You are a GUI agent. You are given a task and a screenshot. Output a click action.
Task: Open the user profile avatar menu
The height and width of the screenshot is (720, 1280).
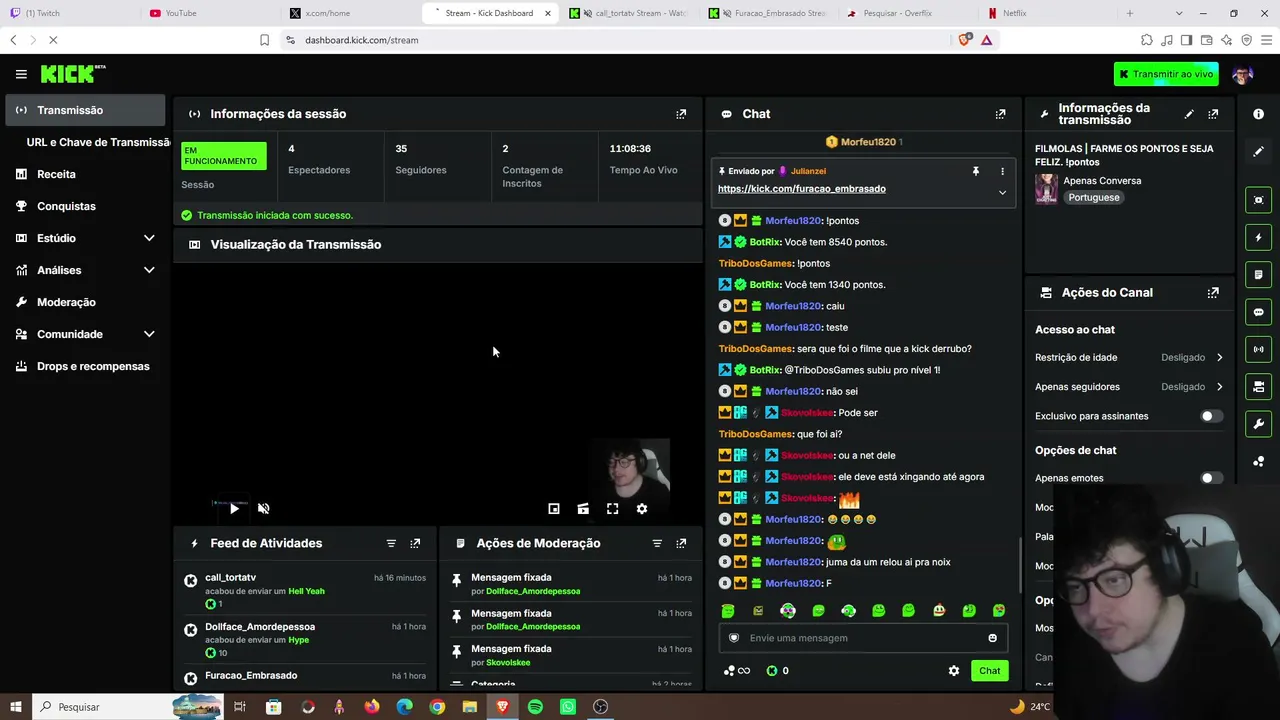click(x=1242, y=74)
